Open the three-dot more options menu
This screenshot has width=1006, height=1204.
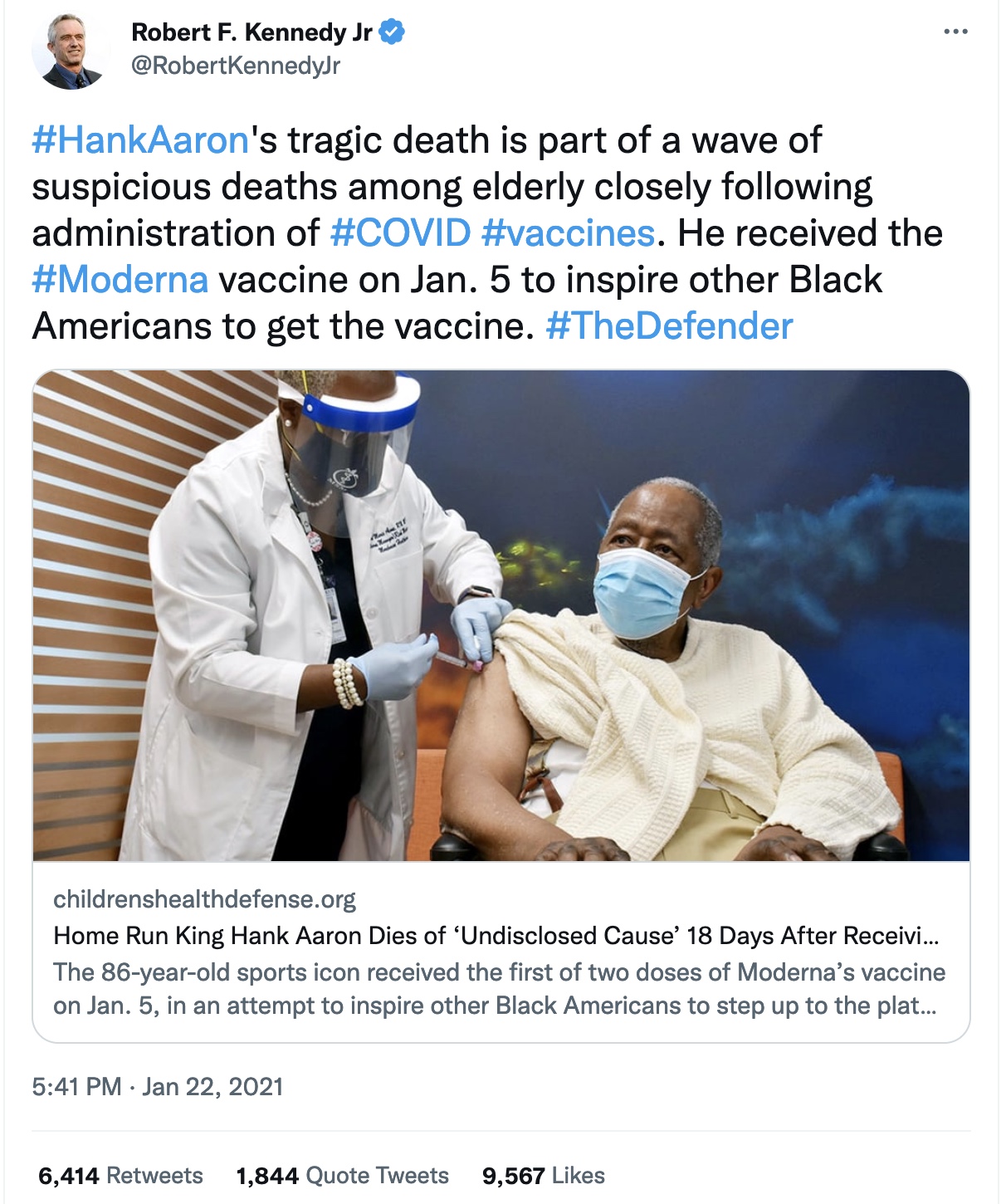pos(955,32)
